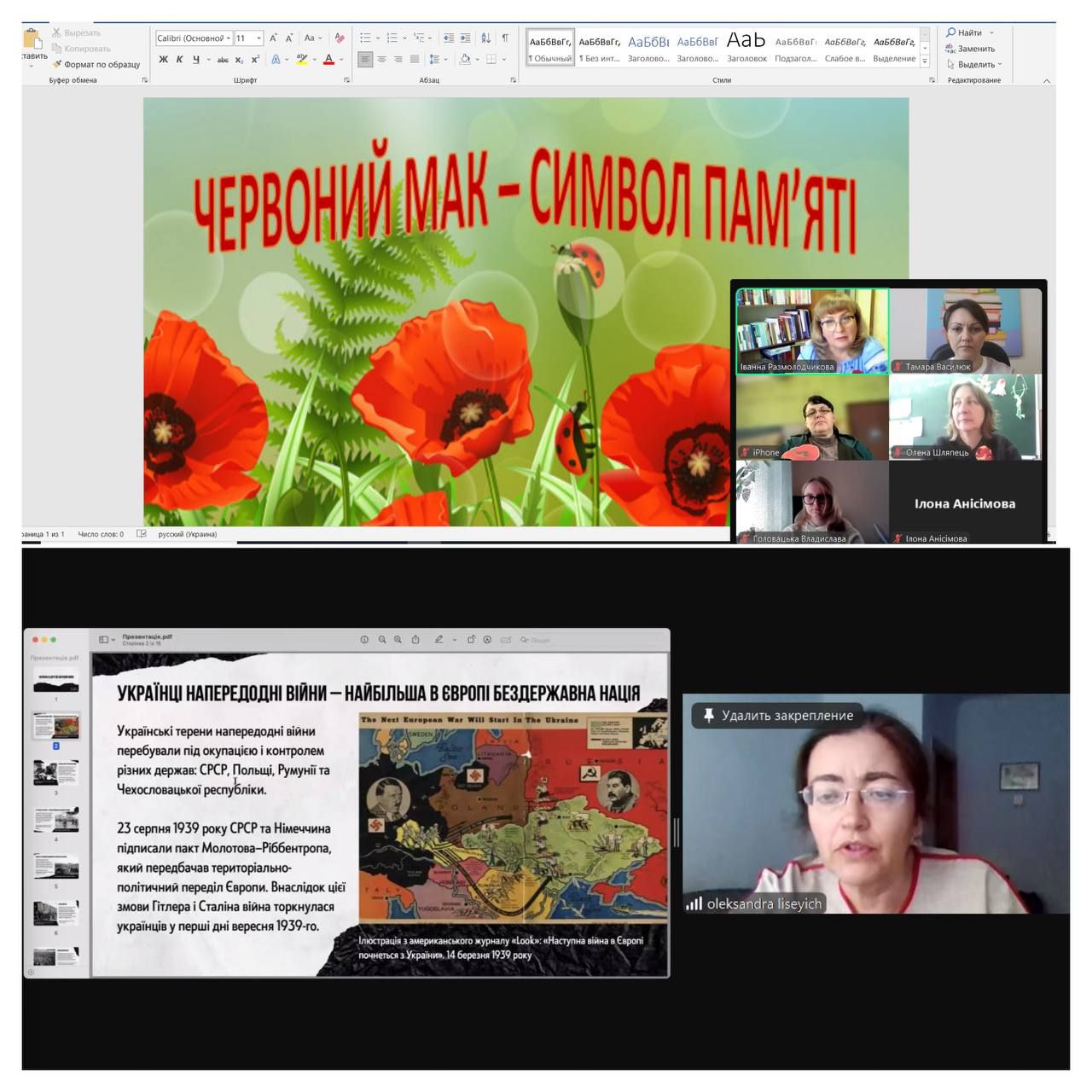
Task: Toggle italic formatting with the К button
Action: (179, 60)
